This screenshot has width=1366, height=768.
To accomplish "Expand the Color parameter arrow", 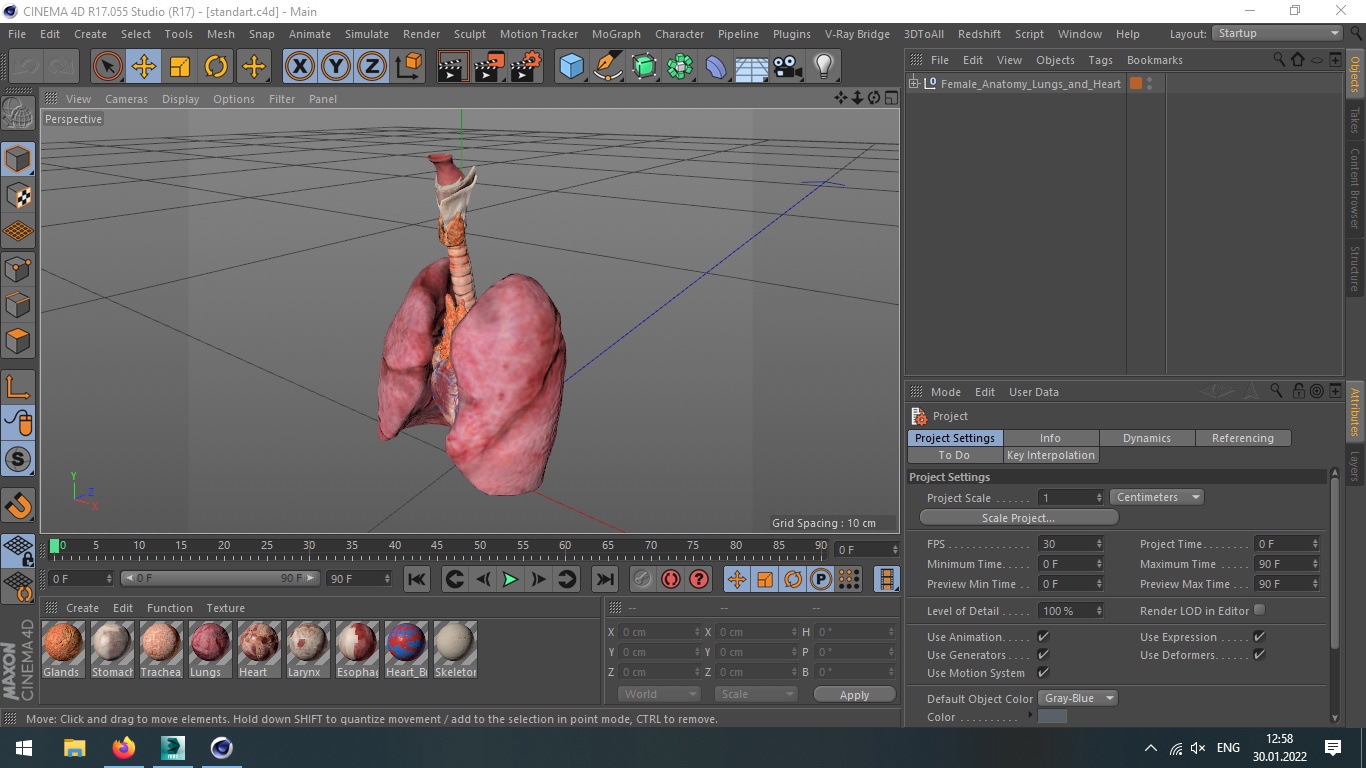I will (1031, 716).
